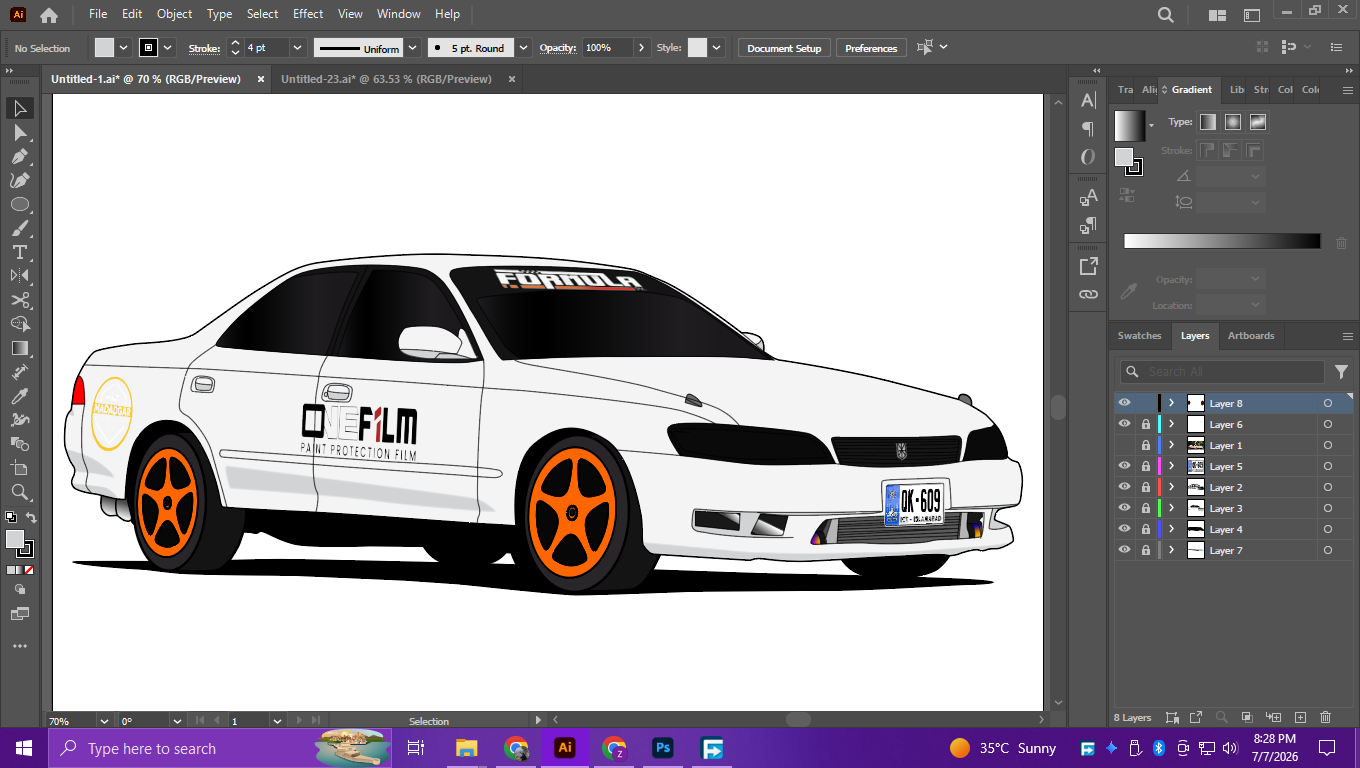Click the gradient slider bar
This screenshot has height=768, width=1360.
tap(1222, 241)
